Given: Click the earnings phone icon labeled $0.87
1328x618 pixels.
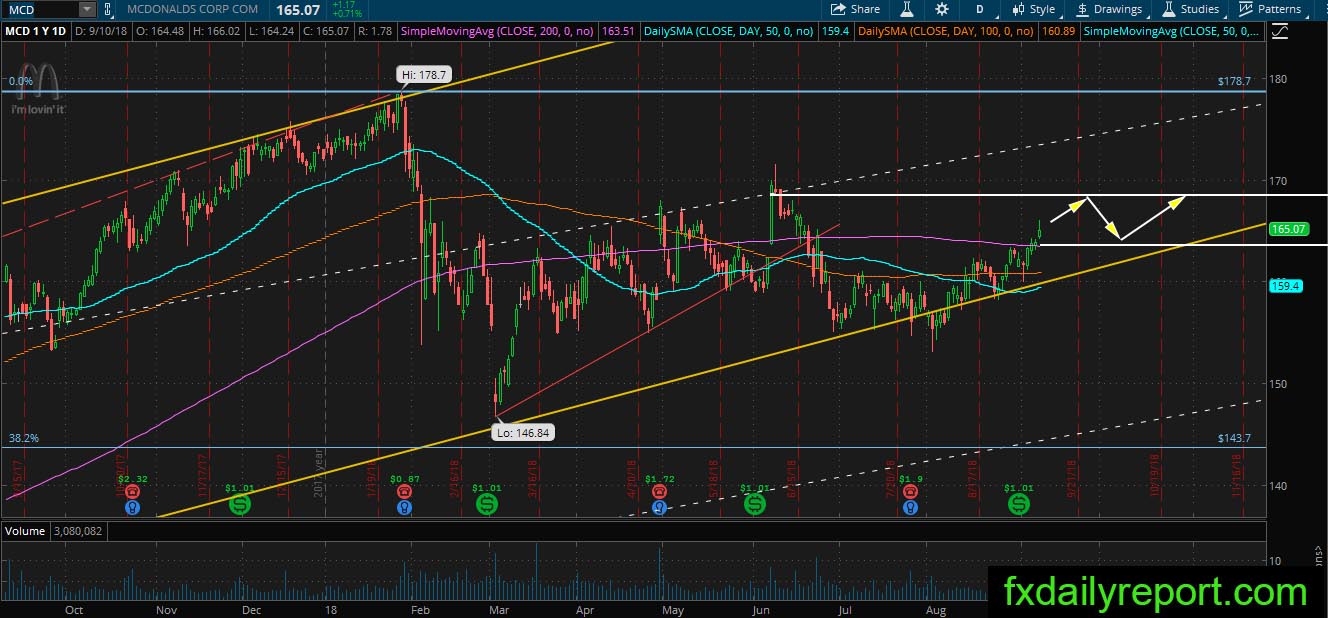Looking at the screenshot, I should click(x=403, y=492).
